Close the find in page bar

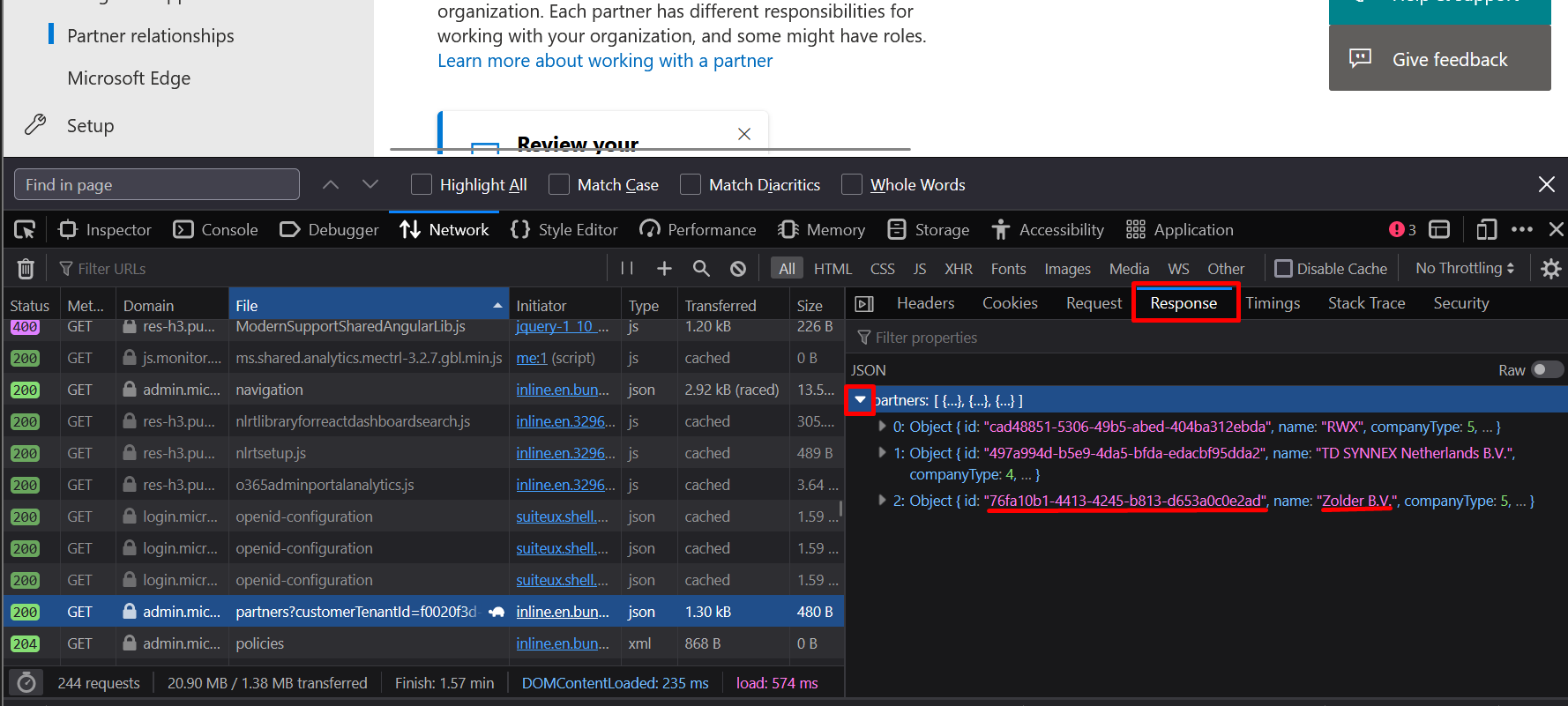pos(1547,184)
